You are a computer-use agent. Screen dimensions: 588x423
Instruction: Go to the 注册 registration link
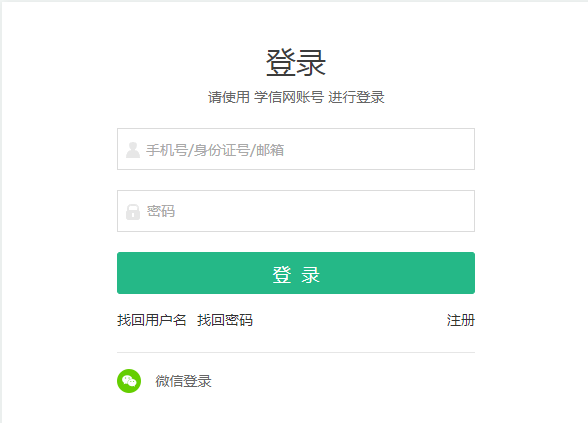coord(460,320)
